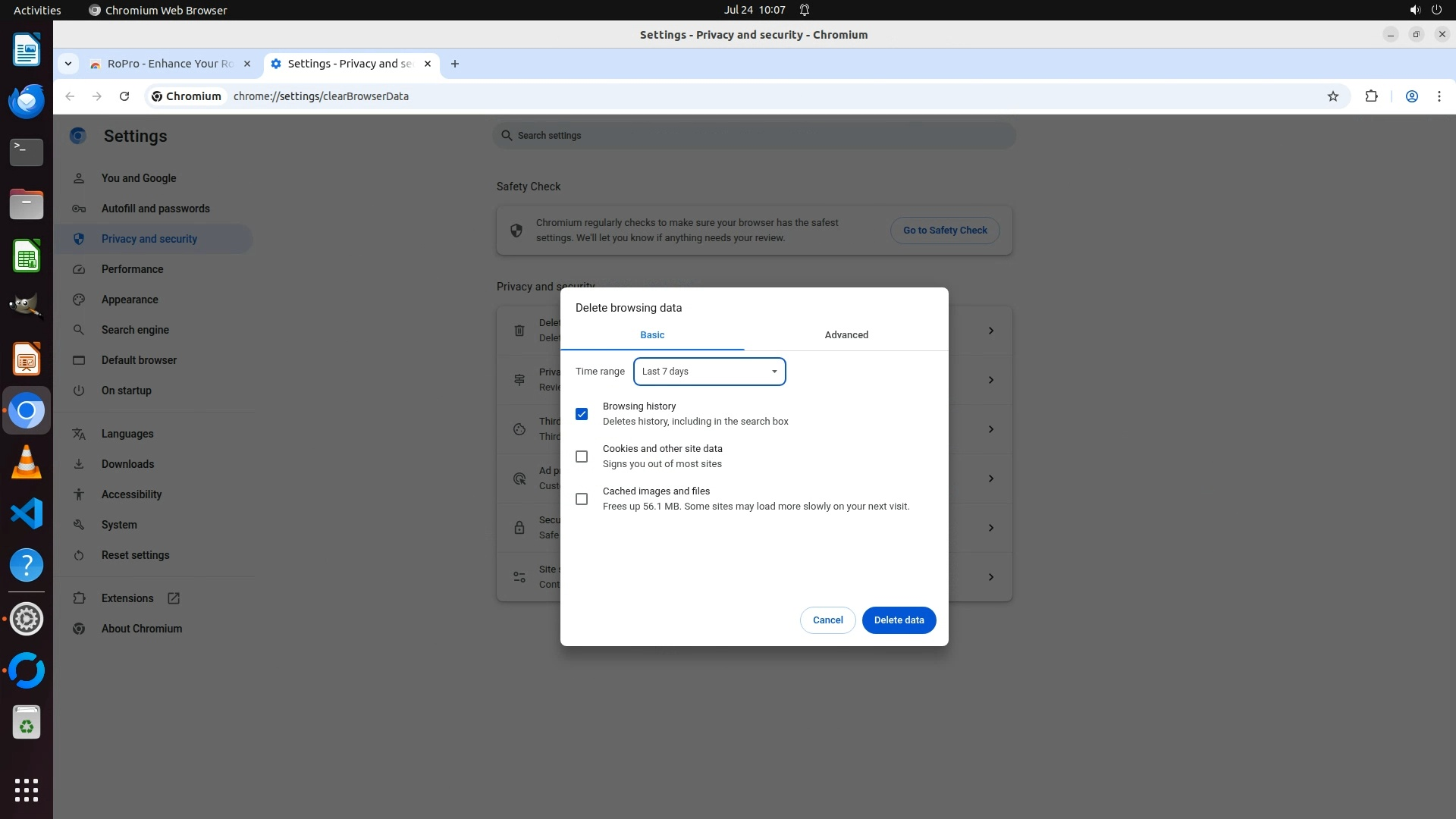1456x819 pixels.
Task: Close the RoPro tab
Action: point(246,64)
